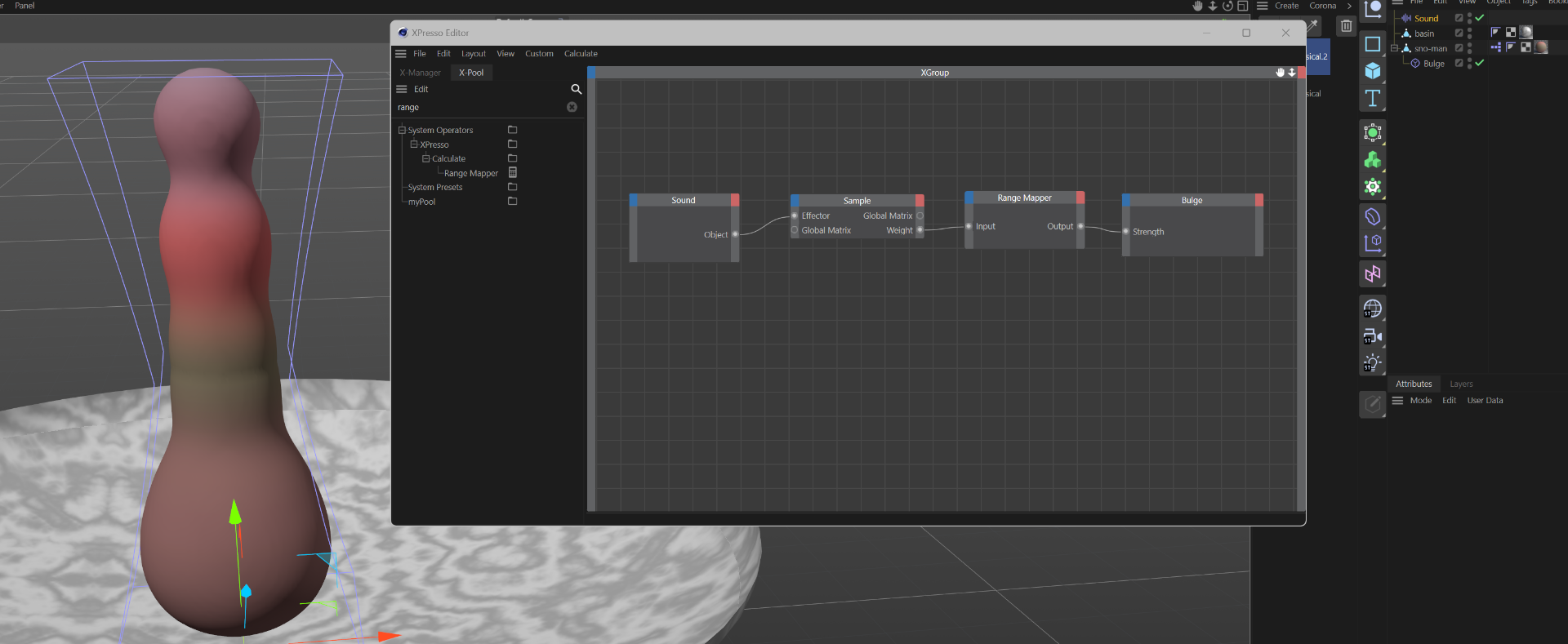
Task: Click the viewport pan hand icon
Action: [1197, 6]
